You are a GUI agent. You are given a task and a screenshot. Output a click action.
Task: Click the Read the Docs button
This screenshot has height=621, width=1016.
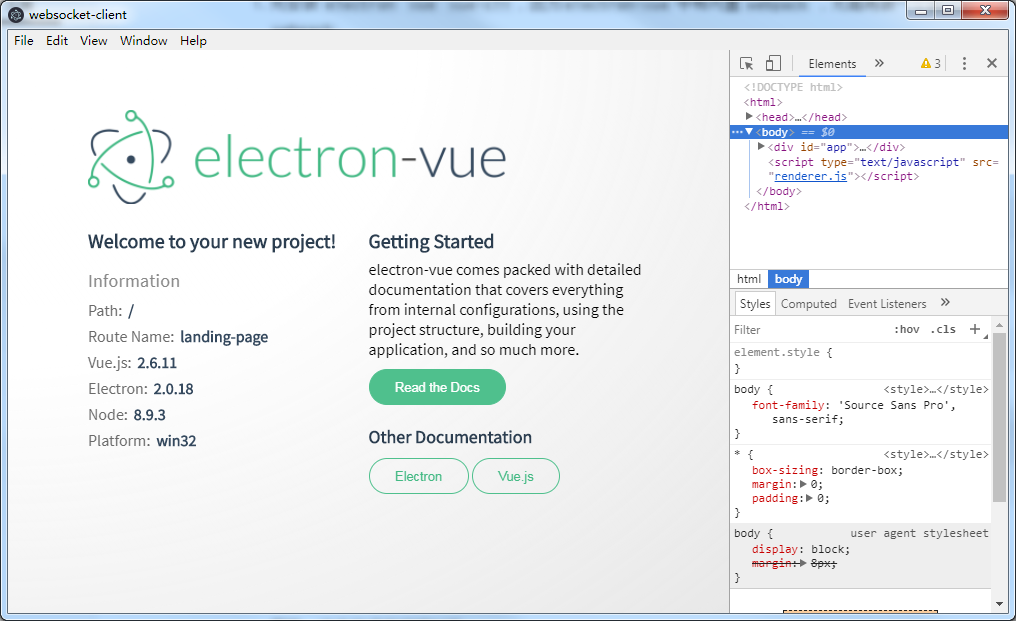[x=437, y=387]
